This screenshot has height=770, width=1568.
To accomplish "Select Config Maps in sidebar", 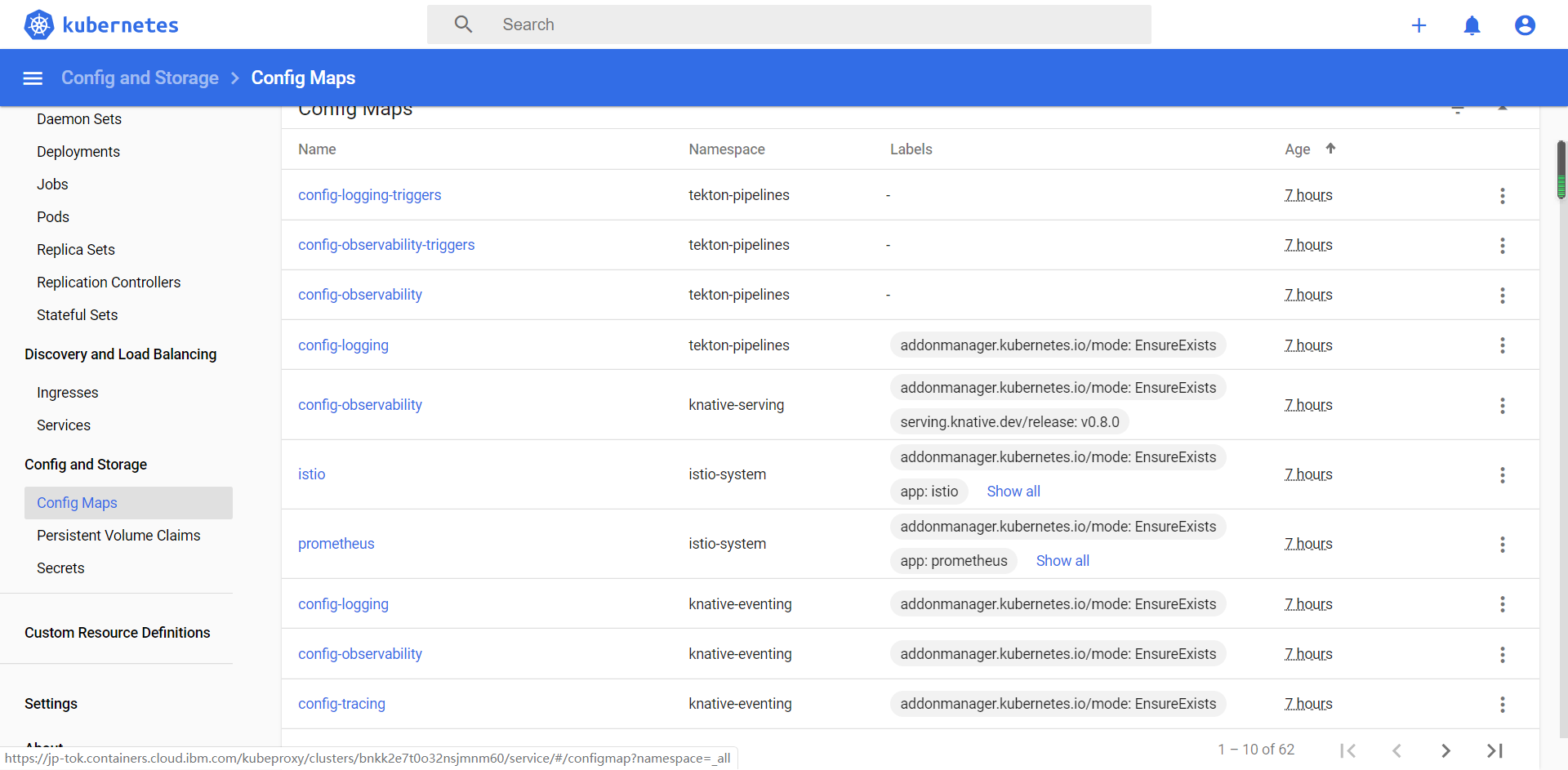I will [x=128, y=503].
